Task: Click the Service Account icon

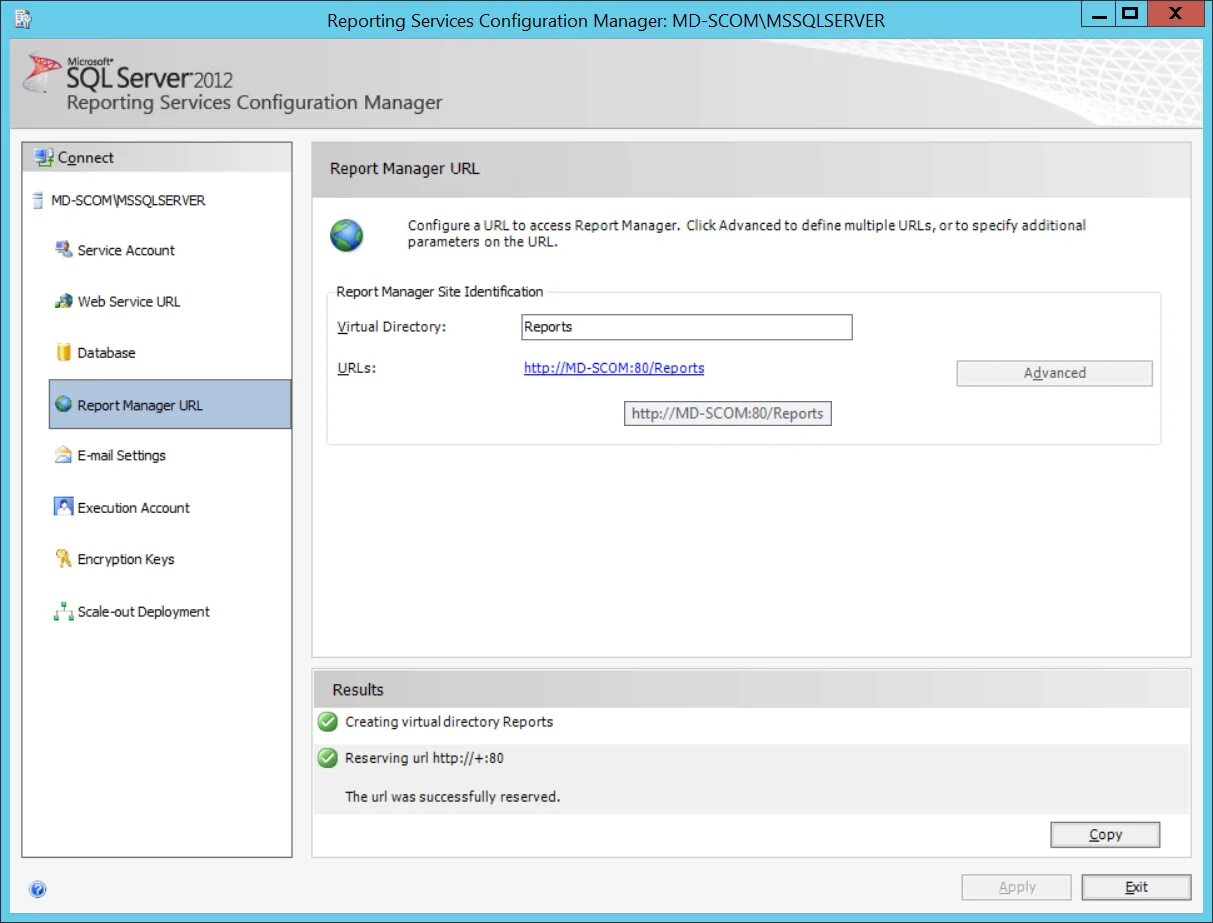Action: click(64, 249)
